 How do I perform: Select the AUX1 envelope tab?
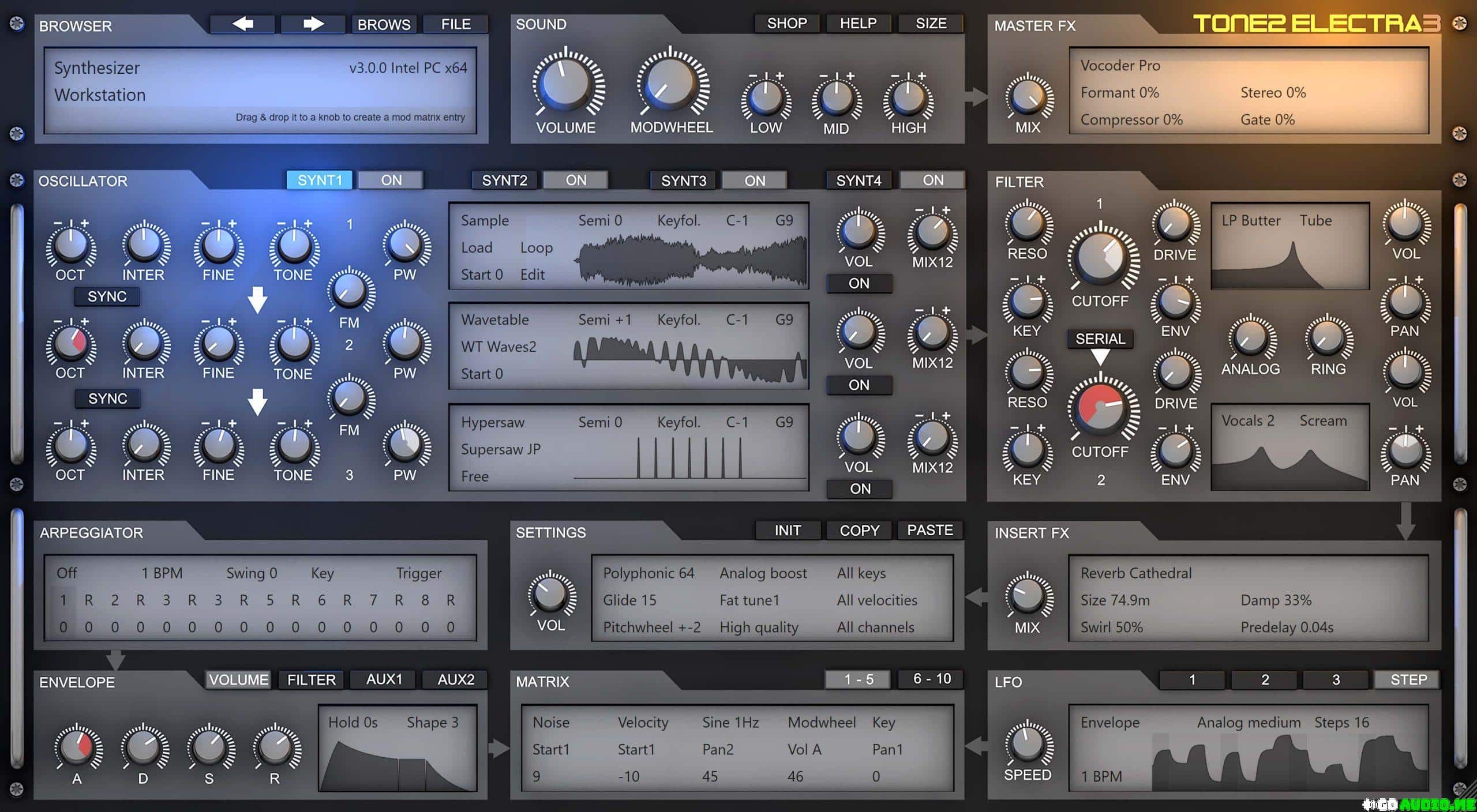pos(384,679)
